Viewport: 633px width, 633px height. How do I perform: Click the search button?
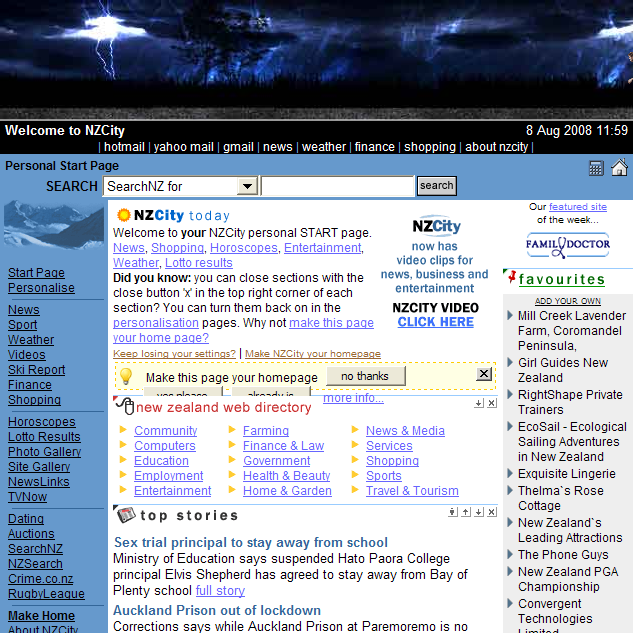[436, 186]
